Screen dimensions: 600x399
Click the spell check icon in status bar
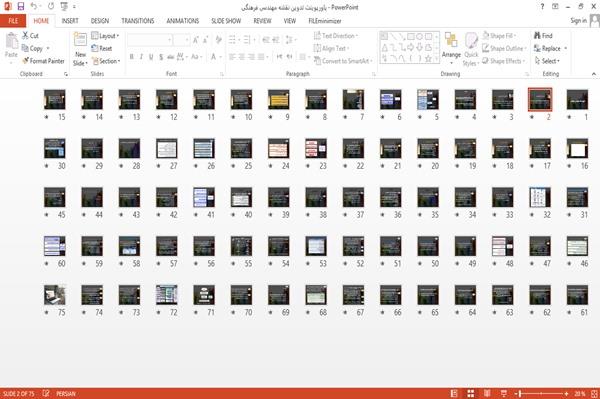[46, 393]
